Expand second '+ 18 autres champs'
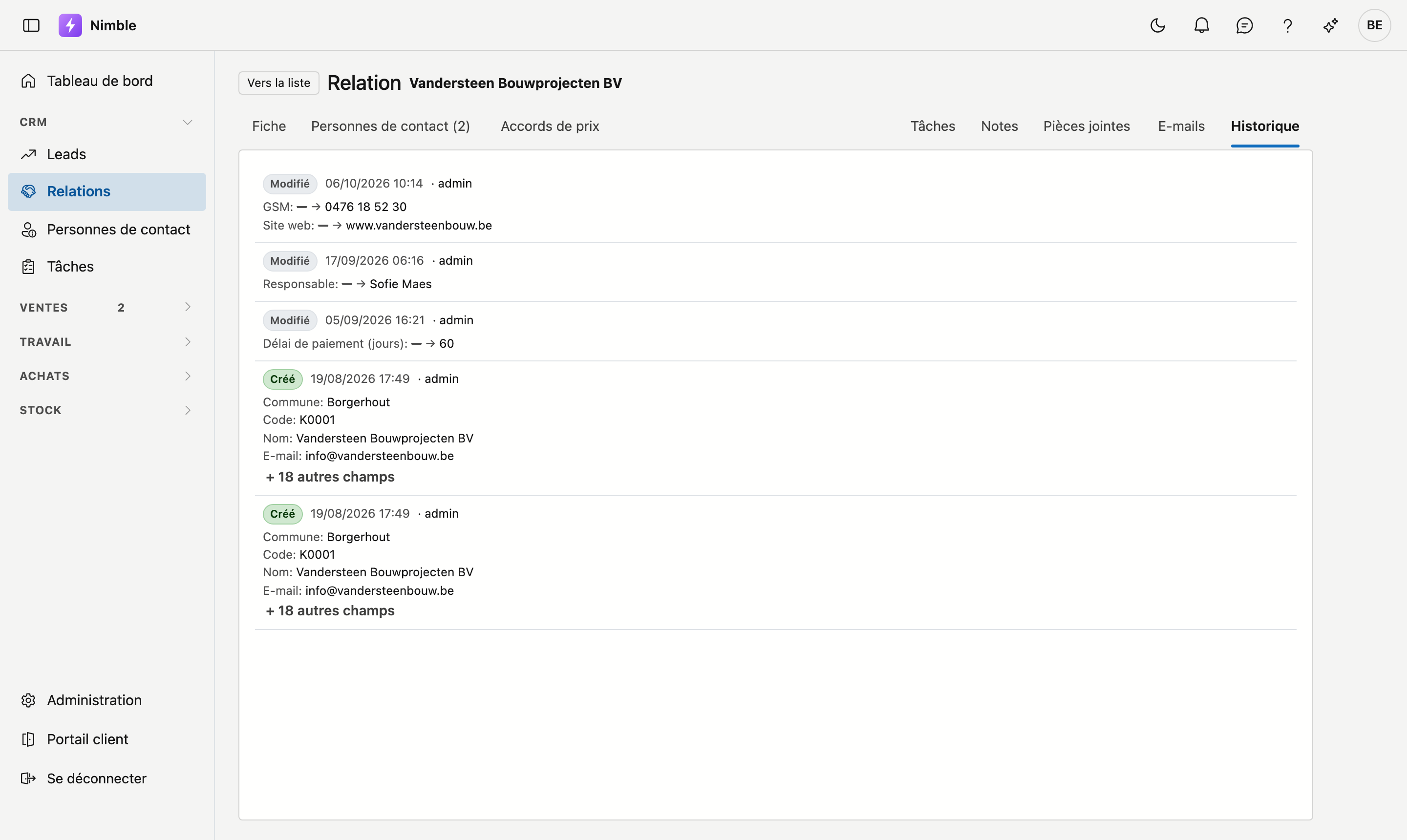The height and width of the screenshot is (840, 1407). click(330, 611)
